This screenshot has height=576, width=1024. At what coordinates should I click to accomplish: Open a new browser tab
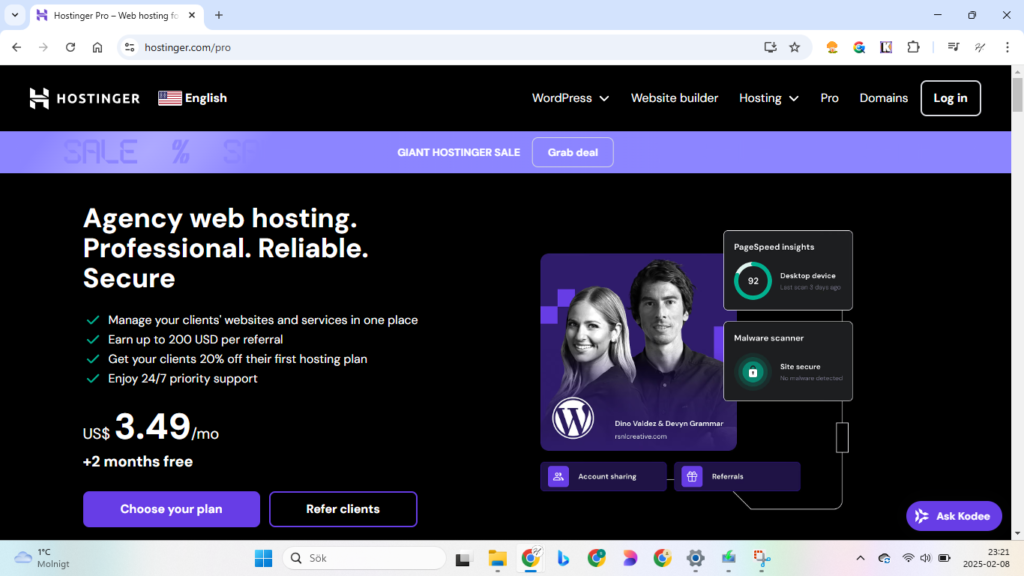click(x=219, y=15)
